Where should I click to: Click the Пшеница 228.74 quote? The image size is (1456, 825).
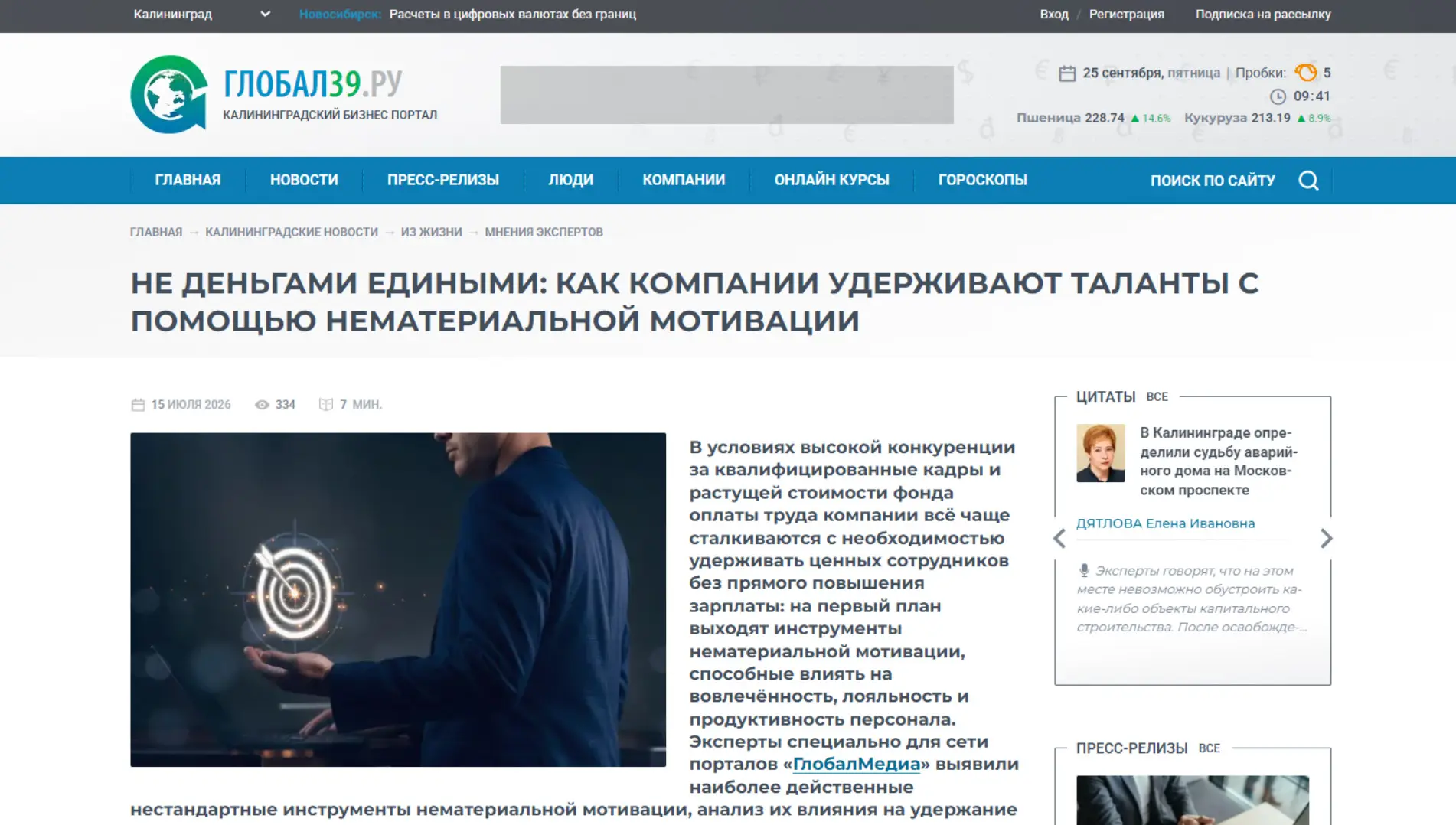[x=1093, y=118]
